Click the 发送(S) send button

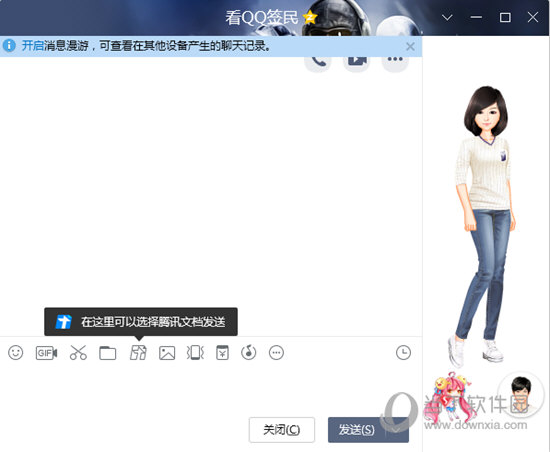coord(356,430)
